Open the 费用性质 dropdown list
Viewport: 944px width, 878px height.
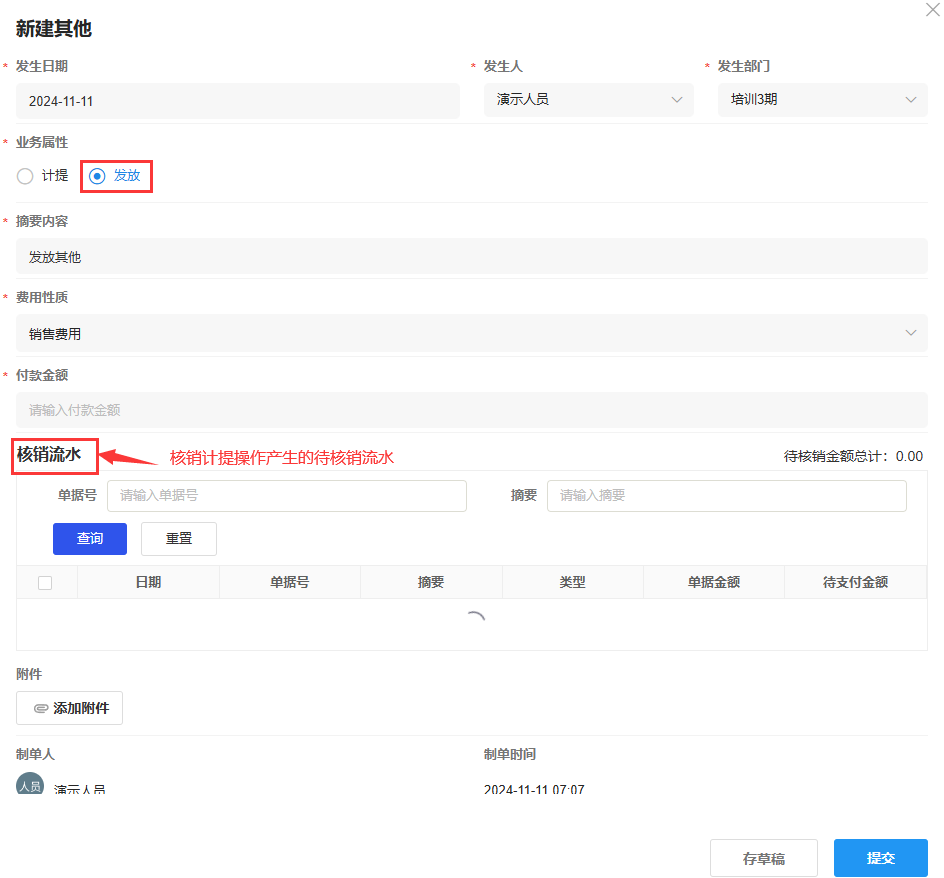click(x=471, y=333)
